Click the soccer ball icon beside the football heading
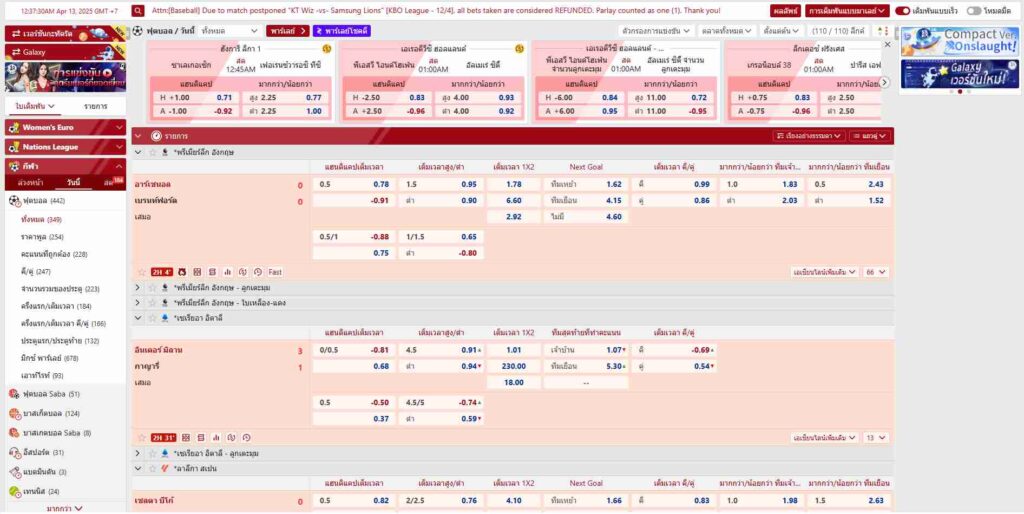The image size is (1024, 514). [138, 31]
